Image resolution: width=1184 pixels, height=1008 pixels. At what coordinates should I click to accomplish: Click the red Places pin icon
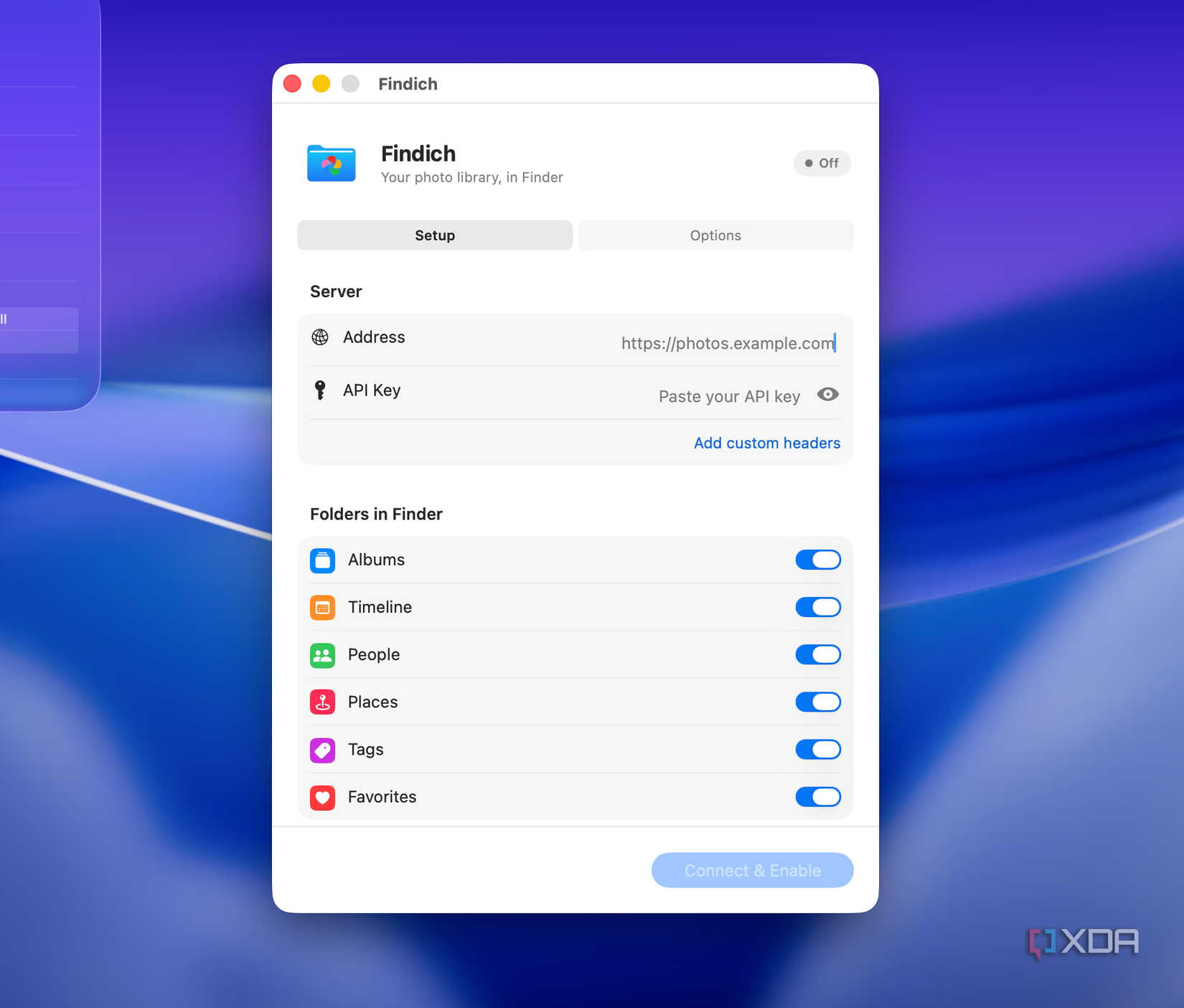(x=322, y=702)
